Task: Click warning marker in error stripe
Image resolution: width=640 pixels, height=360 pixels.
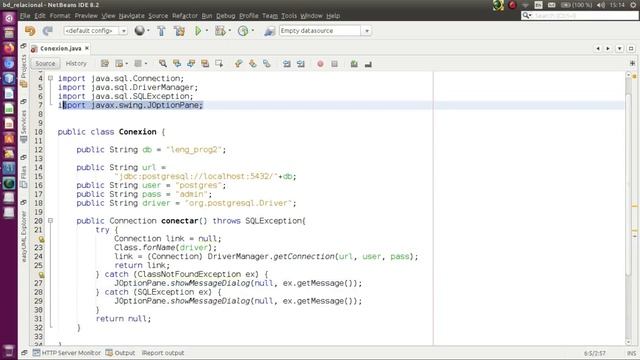Action: [635, 206]
